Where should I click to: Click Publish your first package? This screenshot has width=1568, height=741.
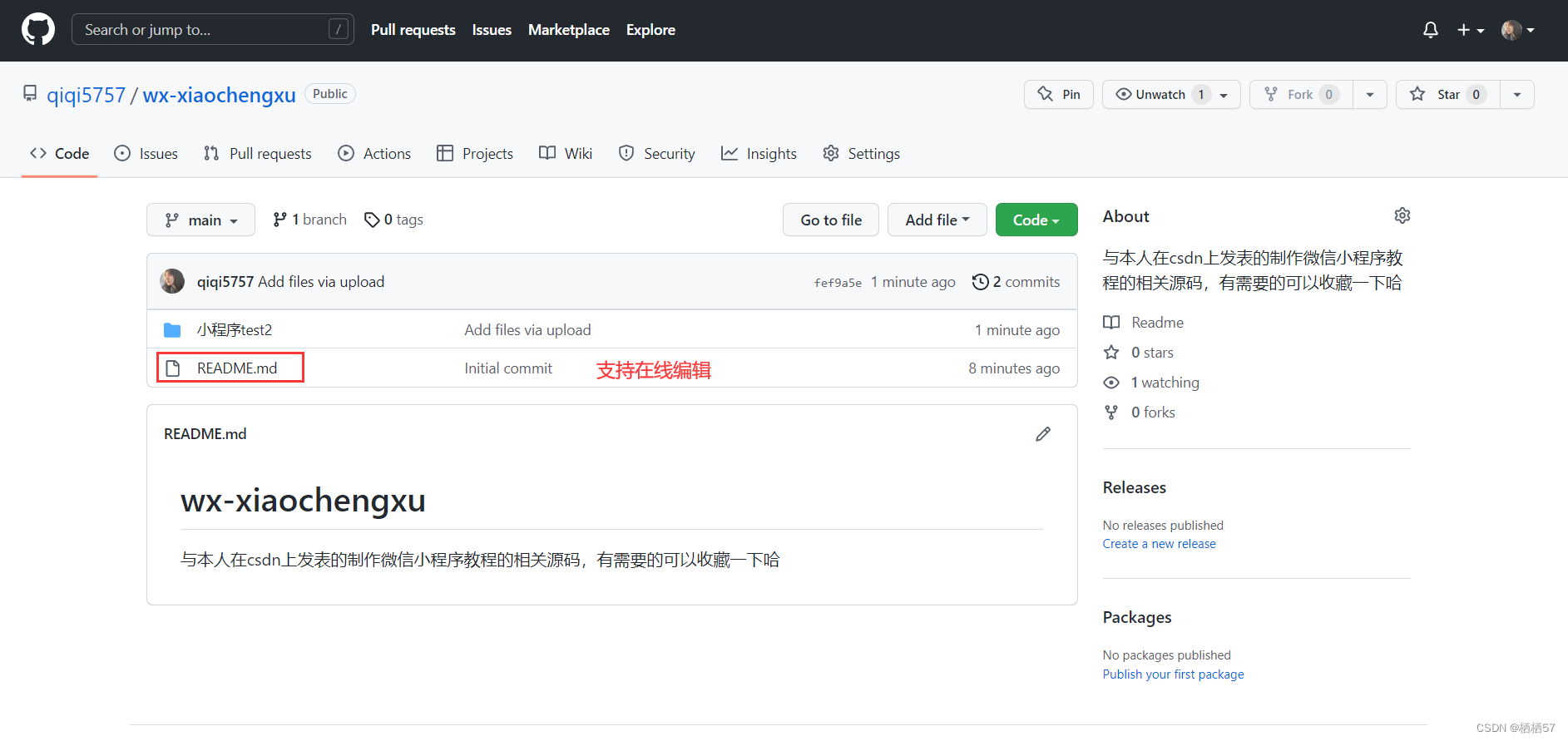[1174, 674]
